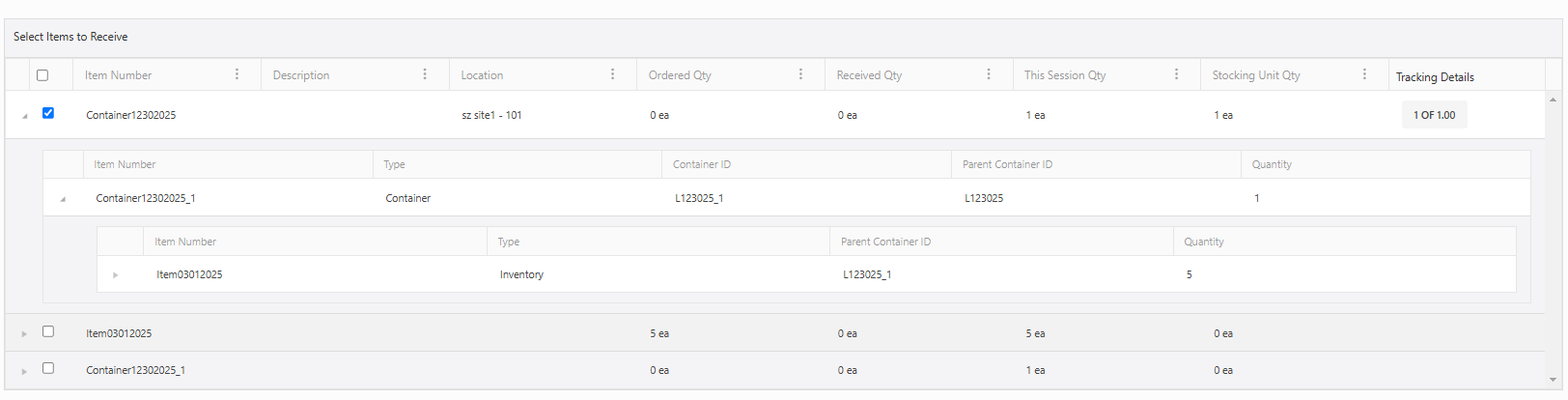Image resolution: width=1568 pixels, height=400 pixels.
Task: Open This Session Qty column menu
Action: [x=1176, y=74]
